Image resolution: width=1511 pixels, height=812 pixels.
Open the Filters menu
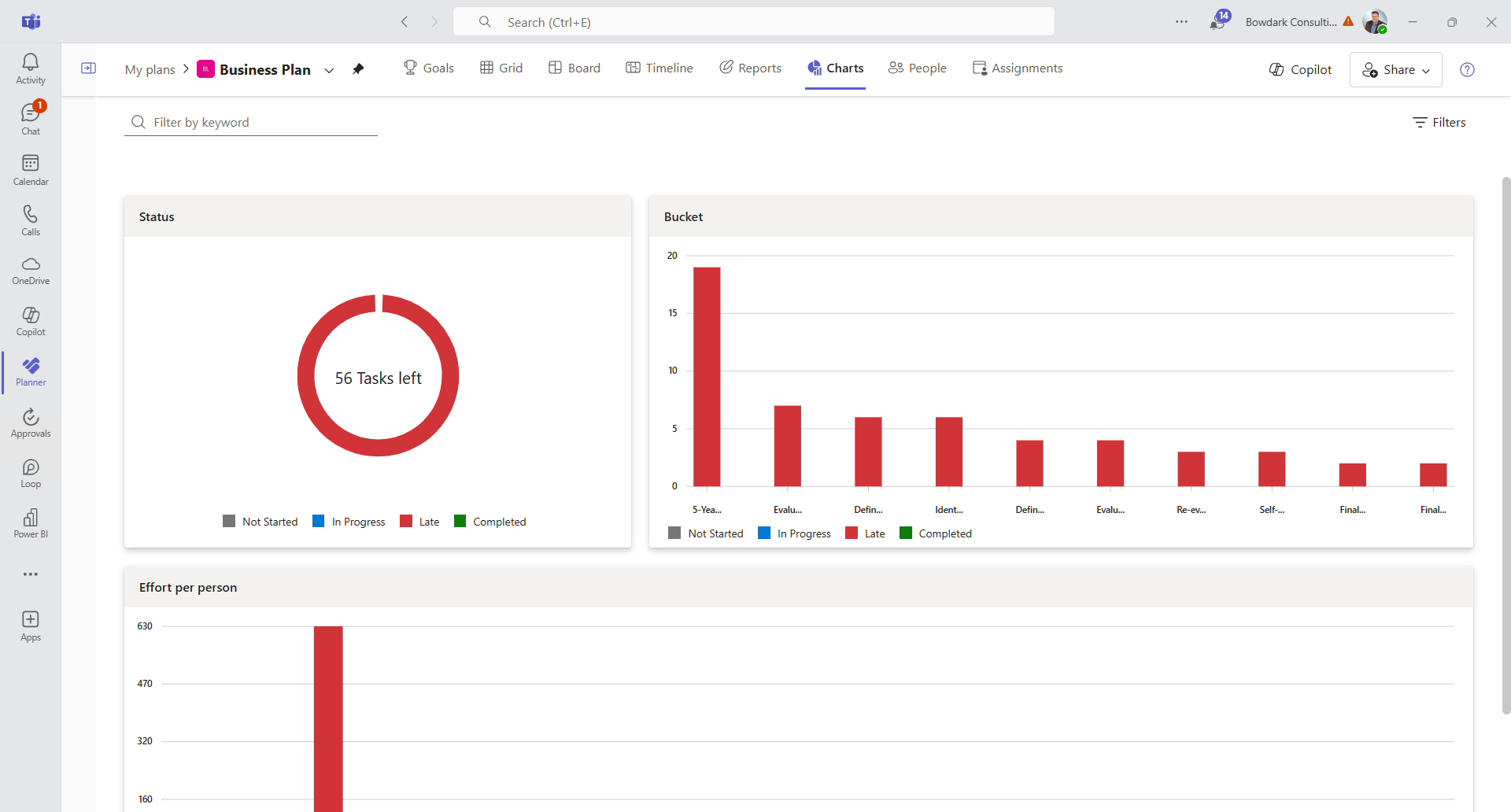tap(1439, 122)
